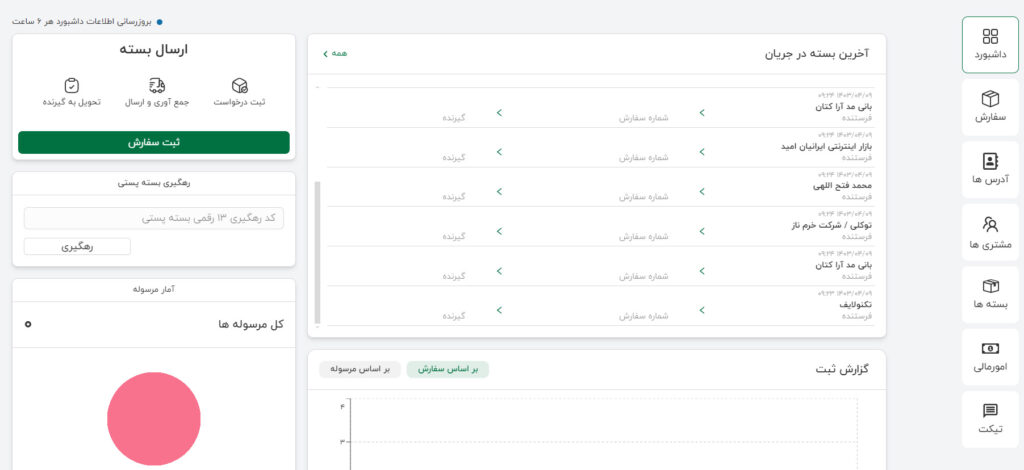Expand sender chevron in محمد فتح اللهی row
Viewport: 1024px width, 470px height.
coord(702,192)
